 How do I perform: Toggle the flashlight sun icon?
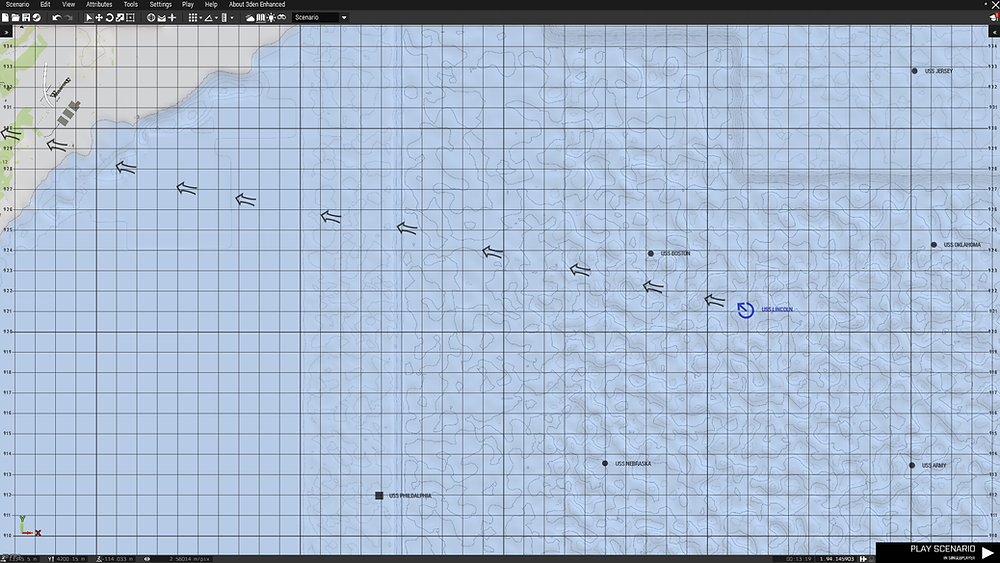point(271,18)
